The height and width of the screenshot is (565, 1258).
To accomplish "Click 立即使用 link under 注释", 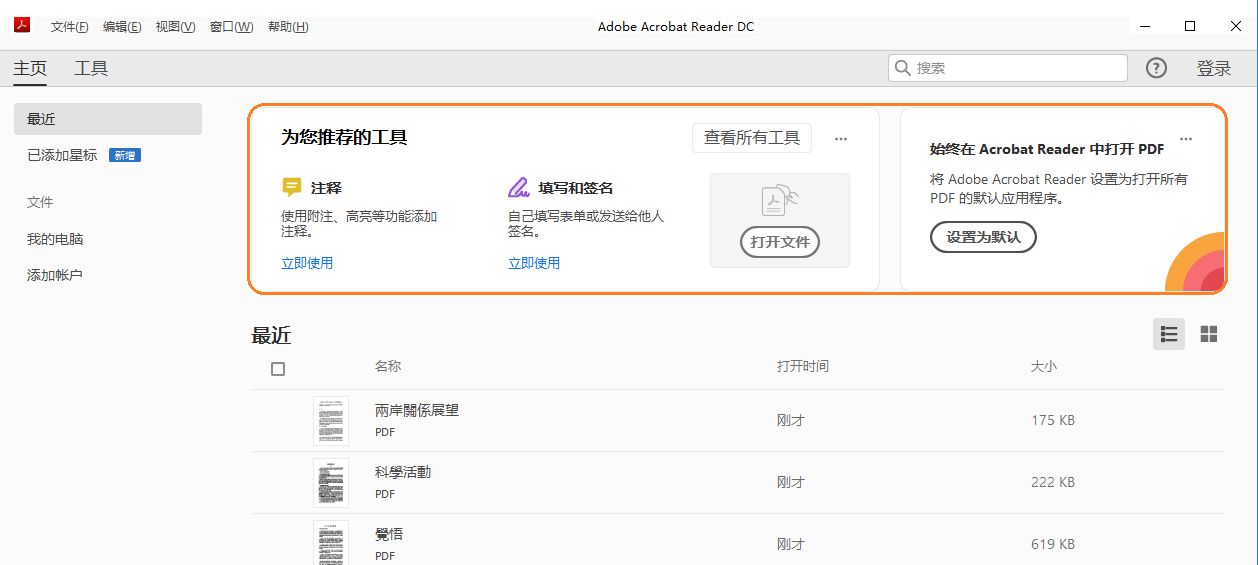I will click(x=307, y=263).
